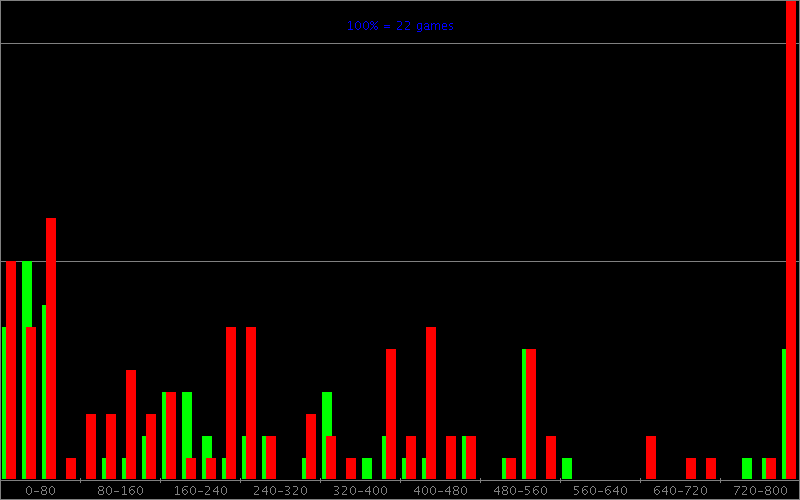800x500 pixels.
Task: Click the 560-640 axis label
Action: point(600,491)
